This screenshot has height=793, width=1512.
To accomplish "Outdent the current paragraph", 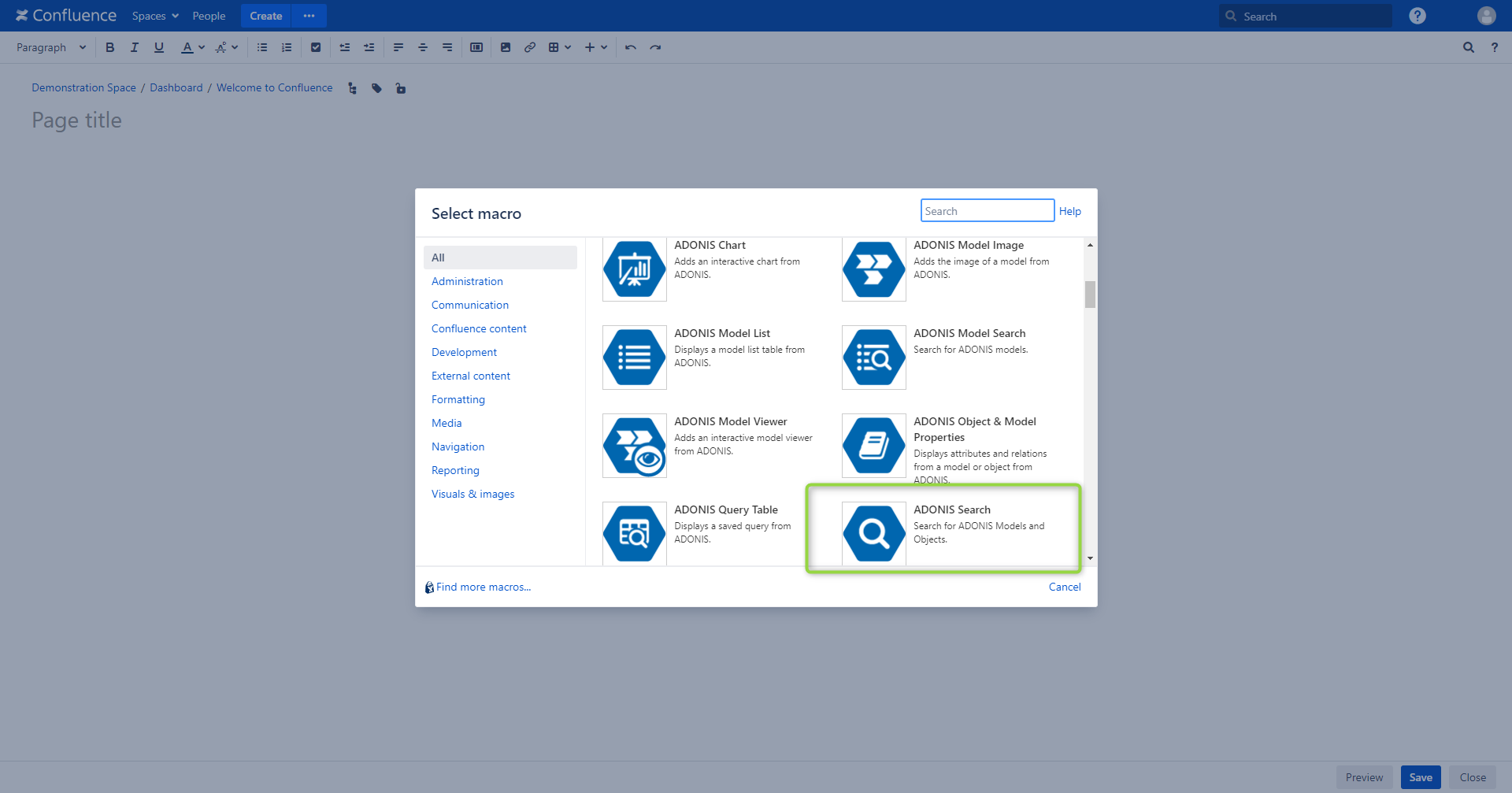I will [x=345, y=47].
